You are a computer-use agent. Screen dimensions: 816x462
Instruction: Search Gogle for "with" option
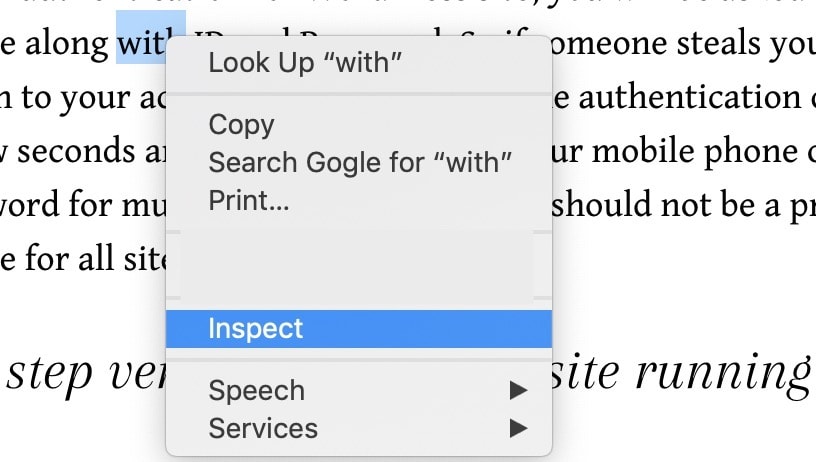pos(360,161)
